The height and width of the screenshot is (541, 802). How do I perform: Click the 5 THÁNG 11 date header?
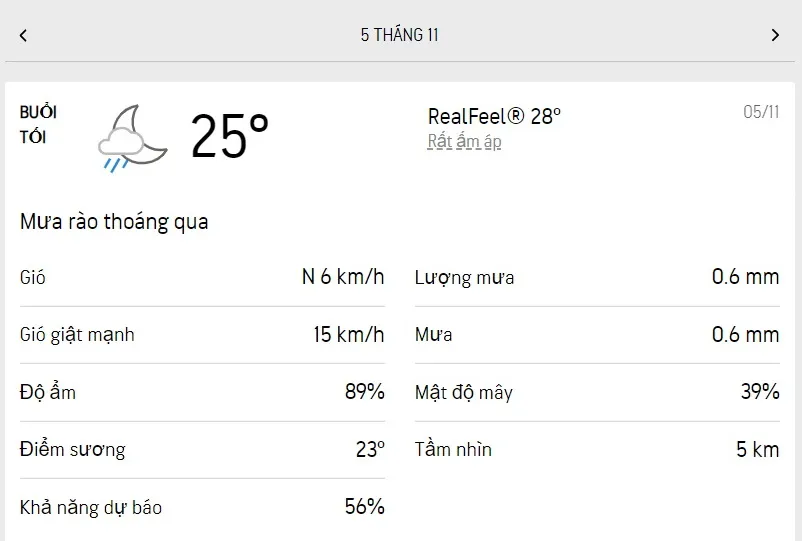[400, 35]
